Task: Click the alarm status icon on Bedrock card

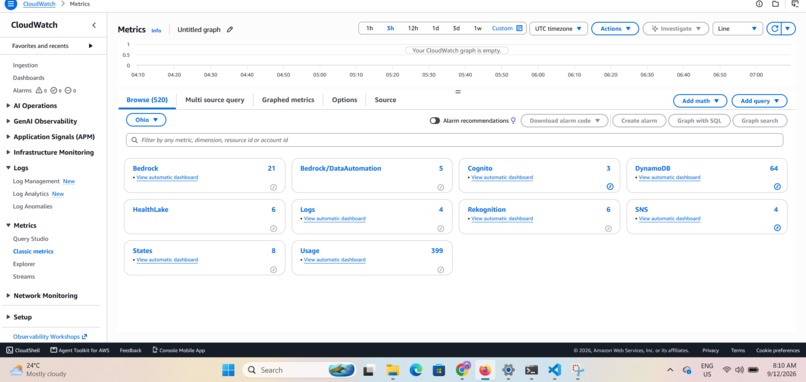Action: pyautogui.click(x=273, y=187)
